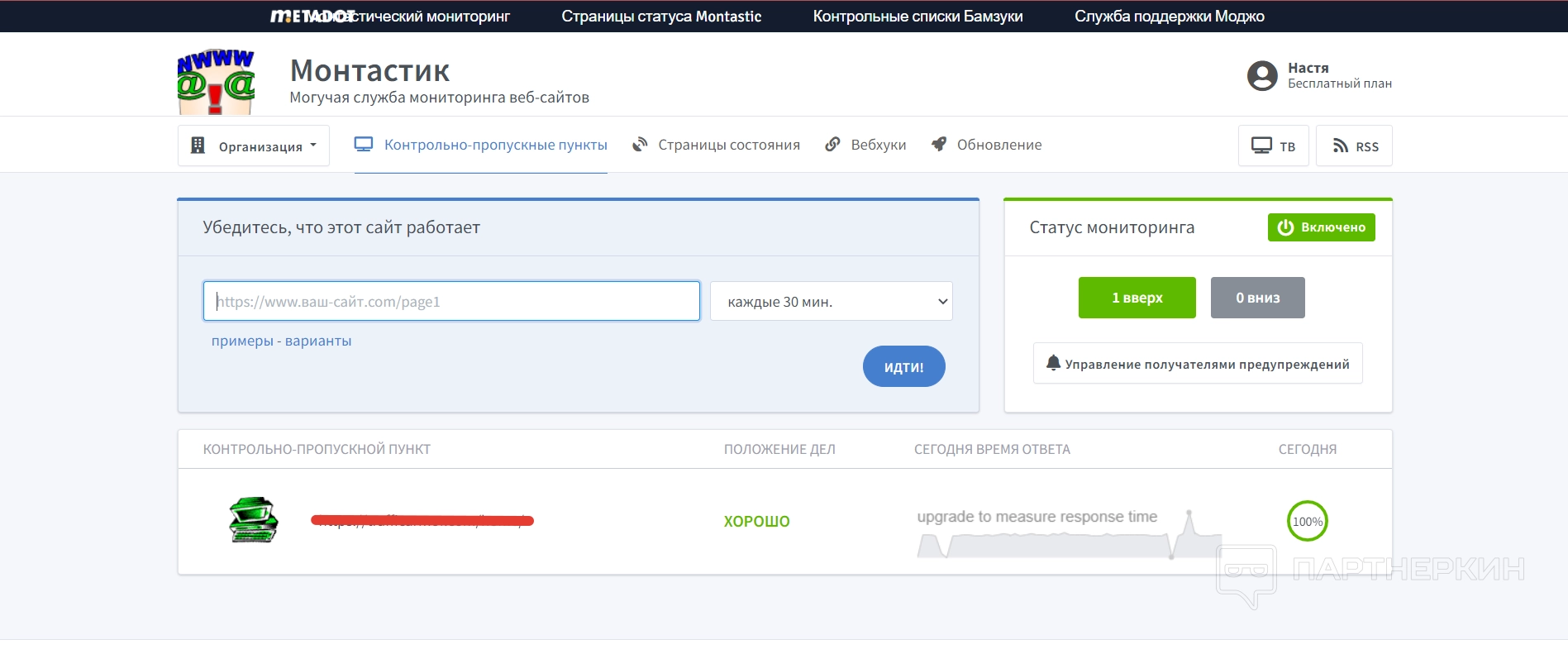Viewport: 1568px width, 654px height.
Task: Filter by 1 вверх button
Action: (x=1137, y=298)
